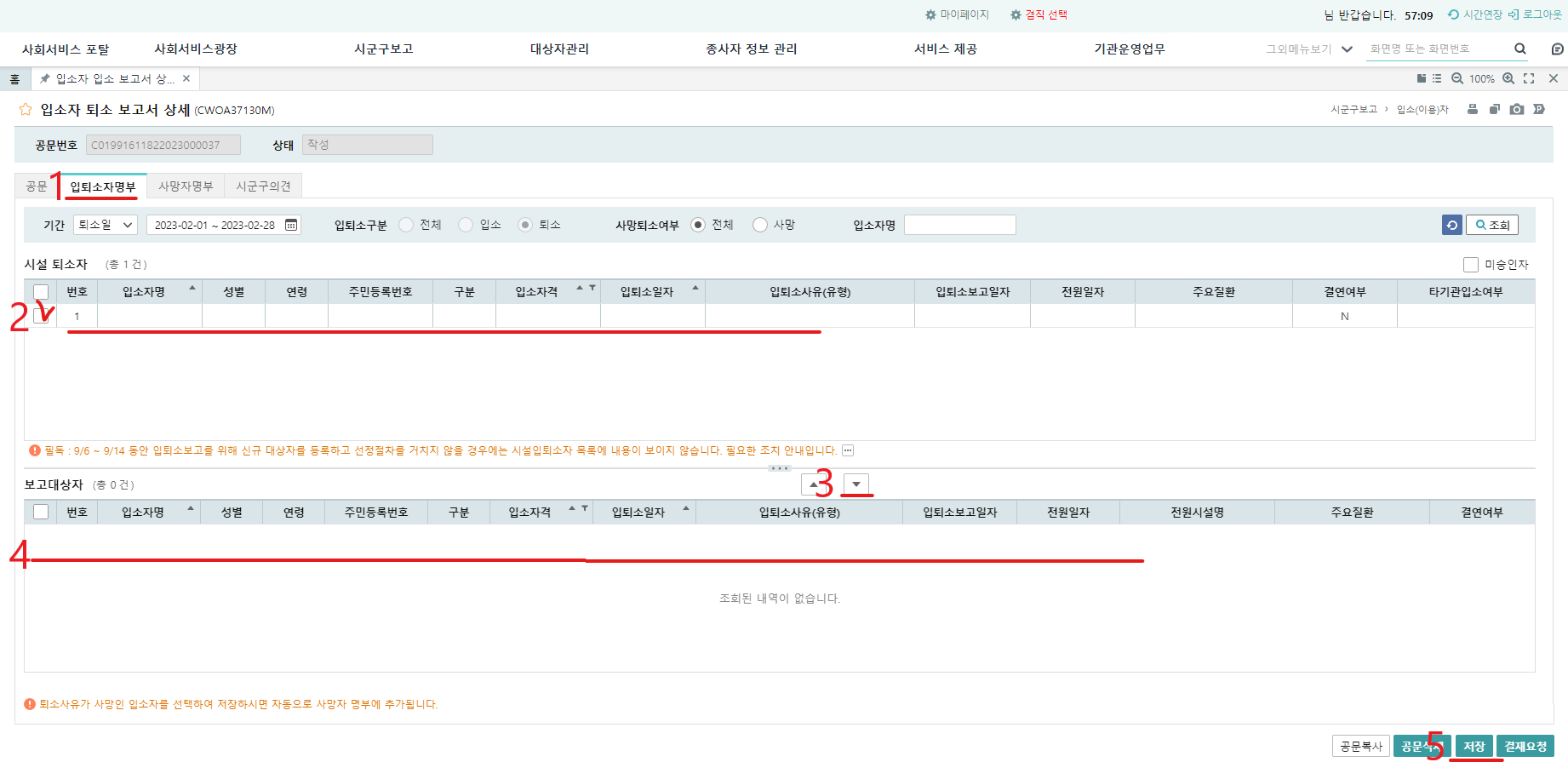Click 시군구보고 in the breadcrumb
Viewport: 1568px width, 762px height.
pyautogui.click(x=1353, y=110)
